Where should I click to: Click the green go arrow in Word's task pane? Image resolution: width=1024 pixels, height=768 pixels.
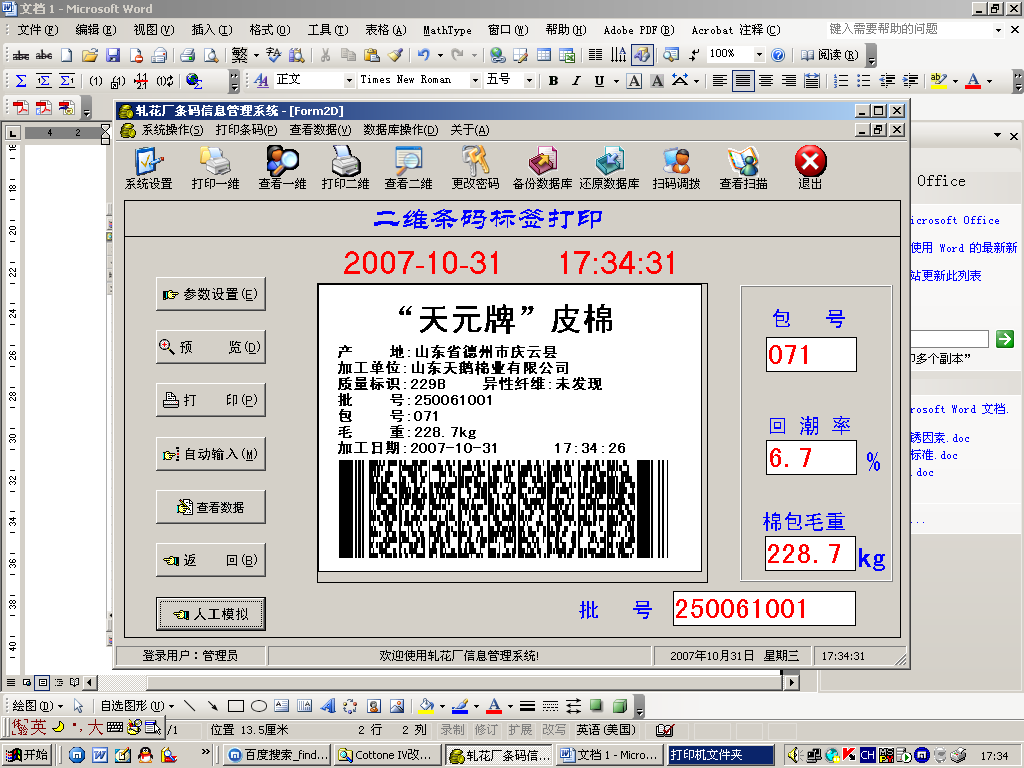click(x=1005, y=339)
